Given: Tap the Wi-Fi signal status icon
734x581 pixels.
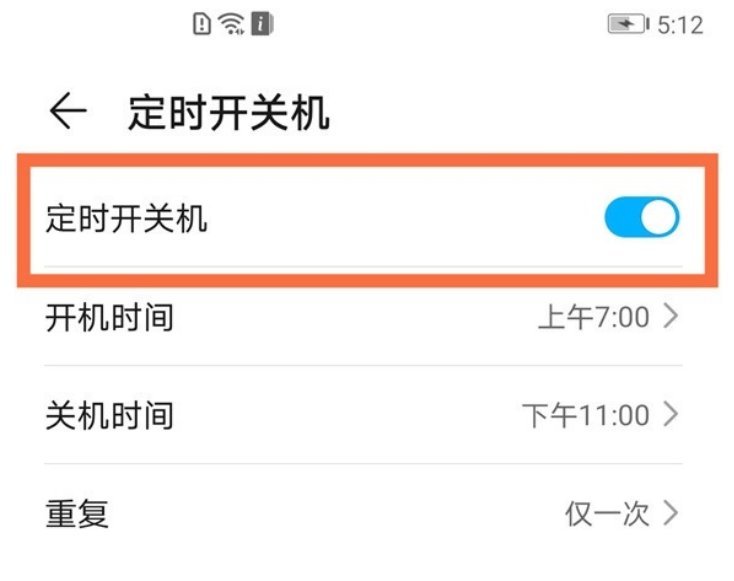Looking at the screenshot, I should click(x=232, y=24).
